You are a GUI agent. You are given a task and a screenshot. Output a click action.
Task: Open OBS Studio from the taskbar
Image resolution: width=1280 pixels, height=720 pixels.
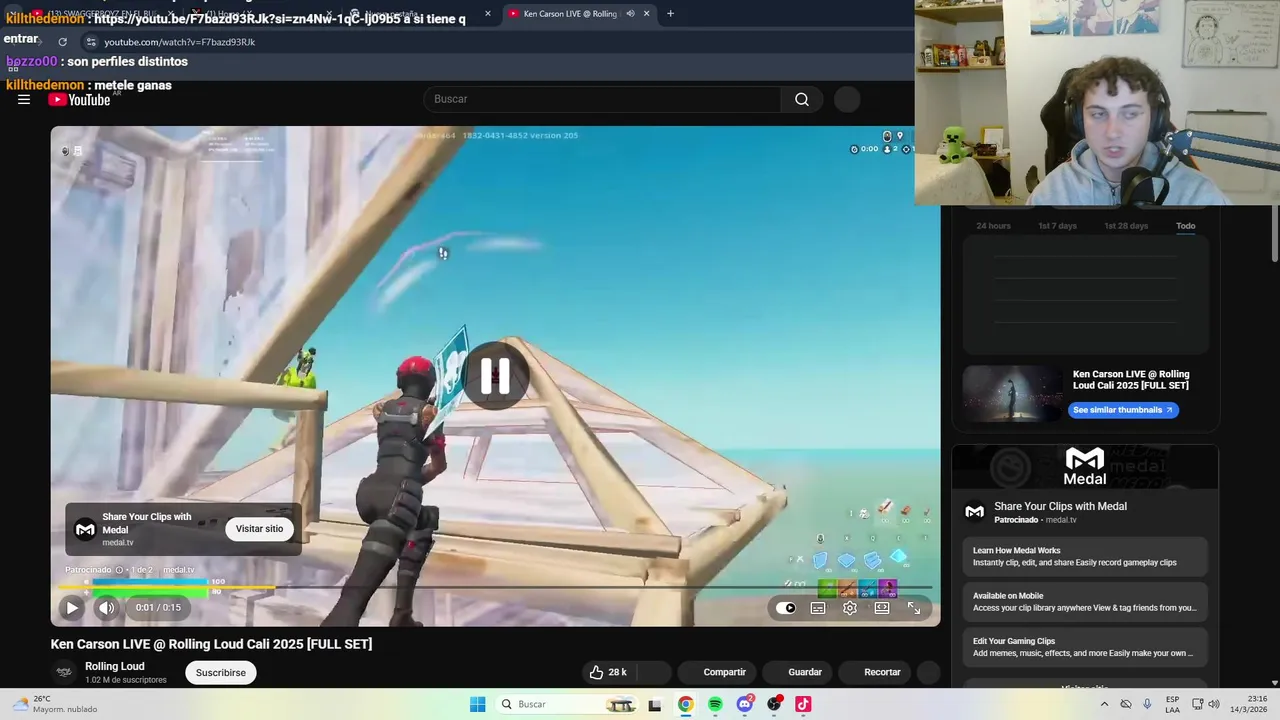pos(774,704)
